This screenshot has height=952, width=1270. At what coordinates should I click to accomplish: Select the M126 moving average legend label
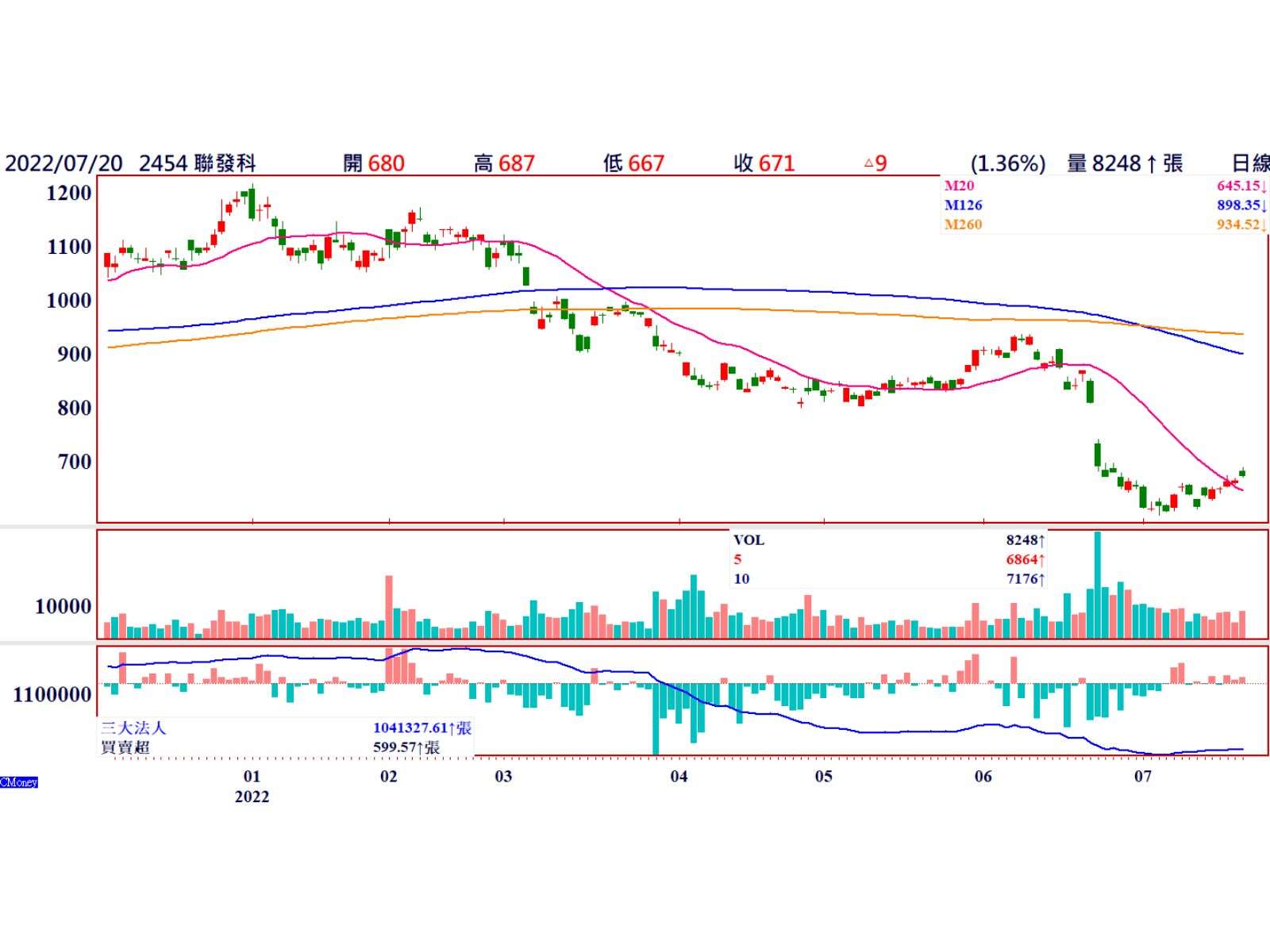click(x=963, y=205)
